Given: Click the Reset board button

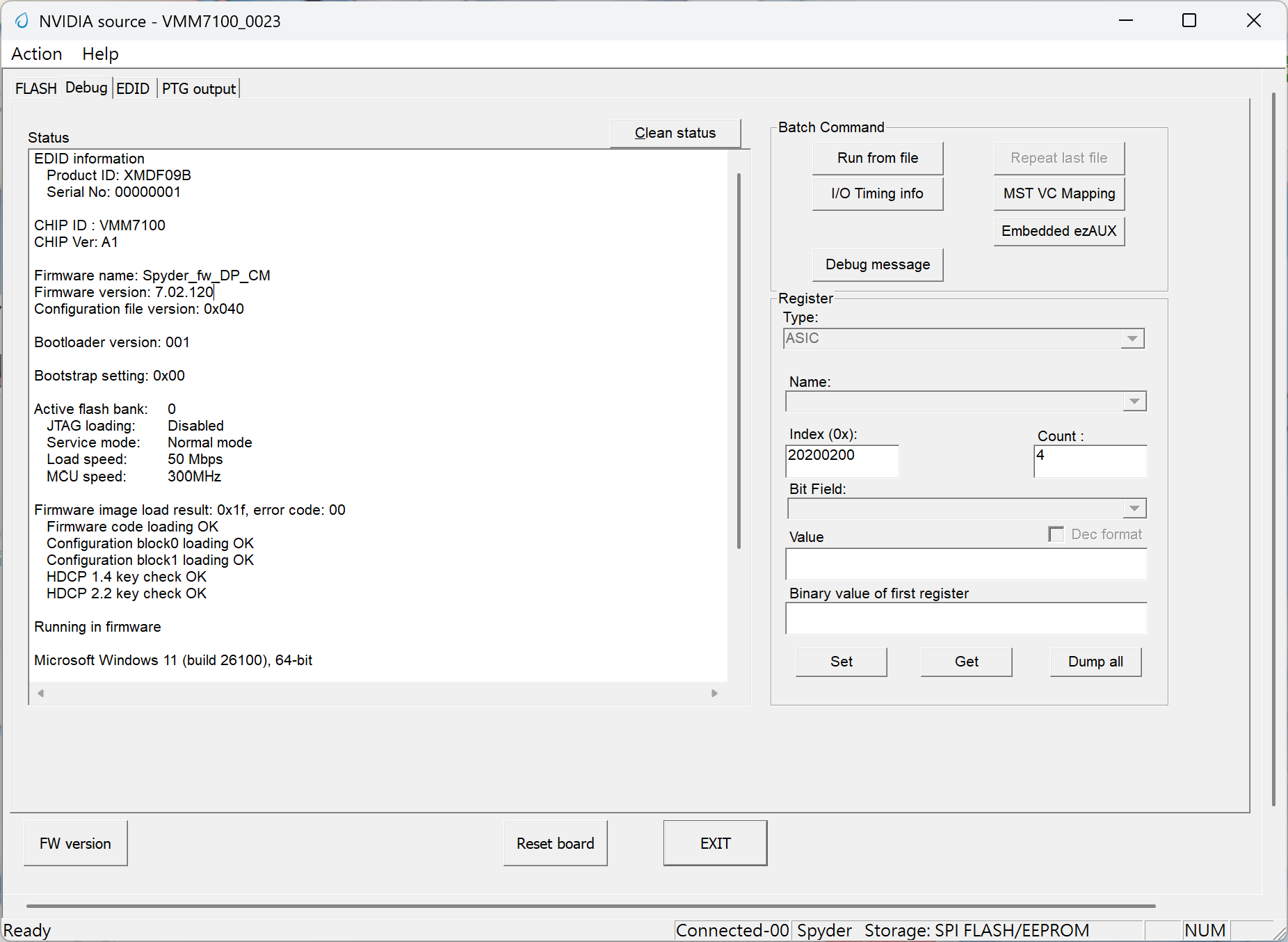Looking at the screenshot, I should (556, 843).
